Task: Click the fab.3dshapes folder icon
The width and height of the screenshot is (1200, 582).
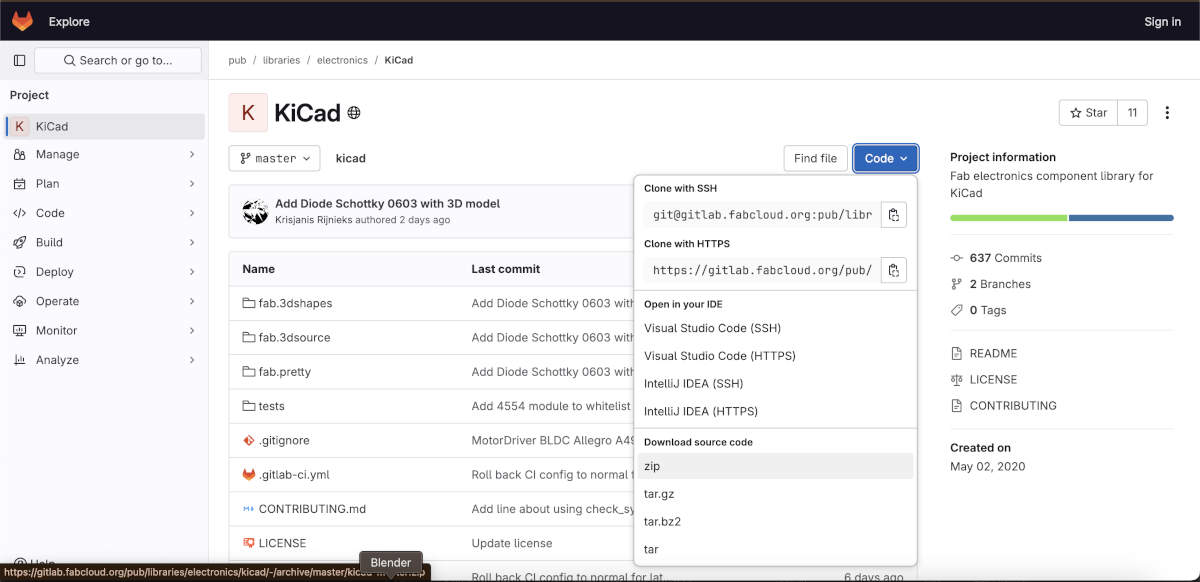Action: (x=249, y=303)
